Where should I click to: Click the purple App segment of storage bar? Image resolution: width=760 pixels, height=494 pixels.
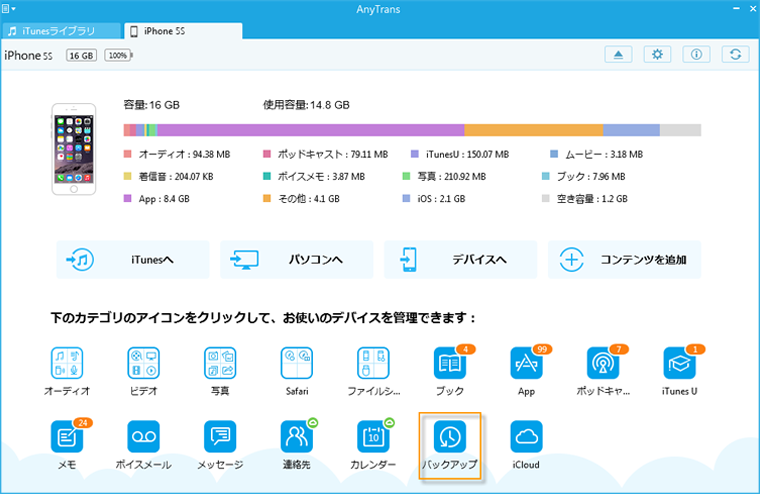click(310, 130)
